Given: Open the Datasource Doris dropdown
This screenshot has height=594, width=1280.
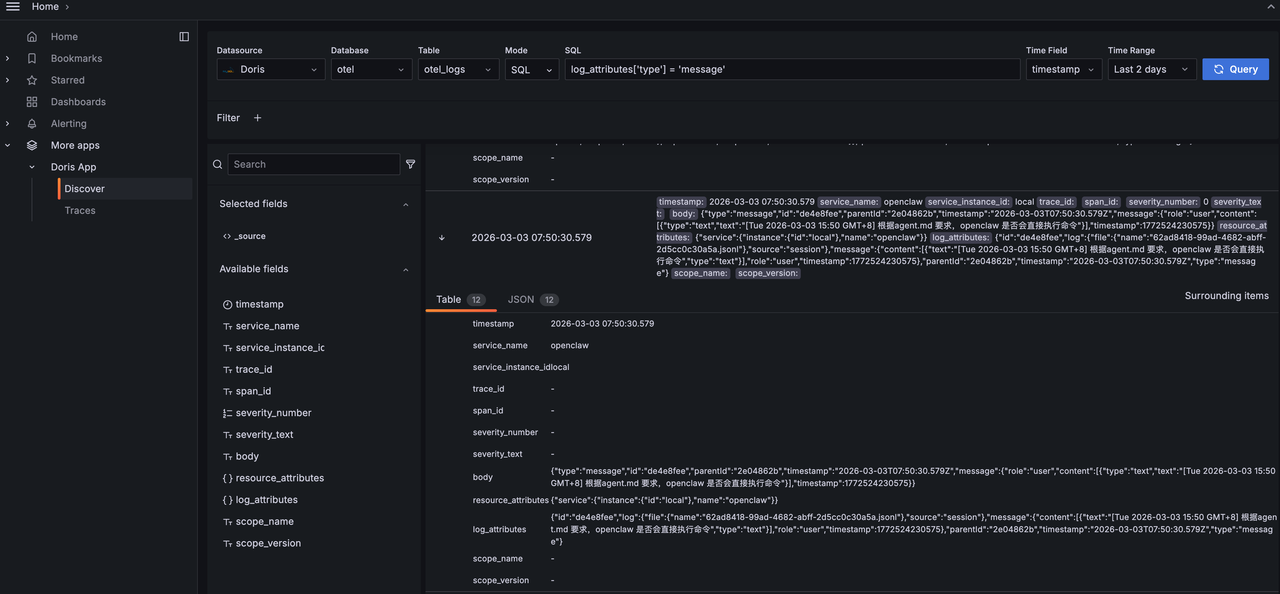Looking at the screenshot, I should 270,70.
